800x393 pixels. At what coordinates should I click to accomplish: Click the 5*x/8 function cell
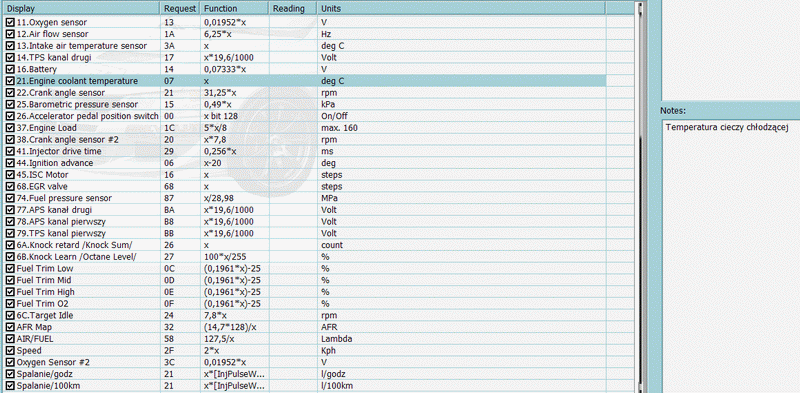click(234, 128)
